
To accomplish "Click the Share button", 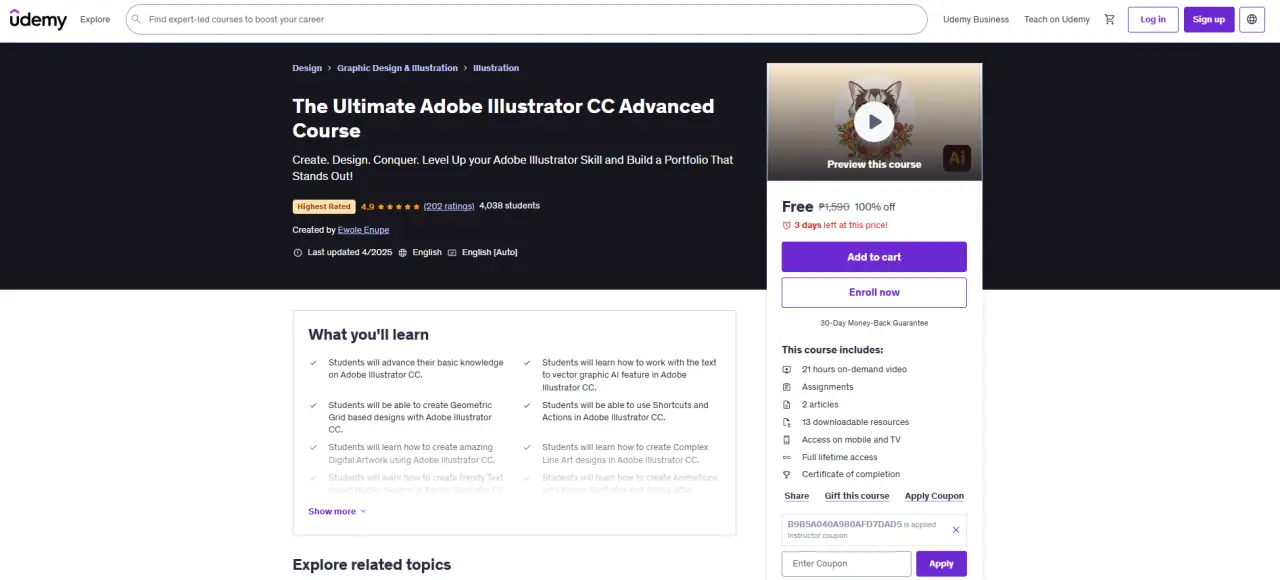I will (x=797, y=496).
